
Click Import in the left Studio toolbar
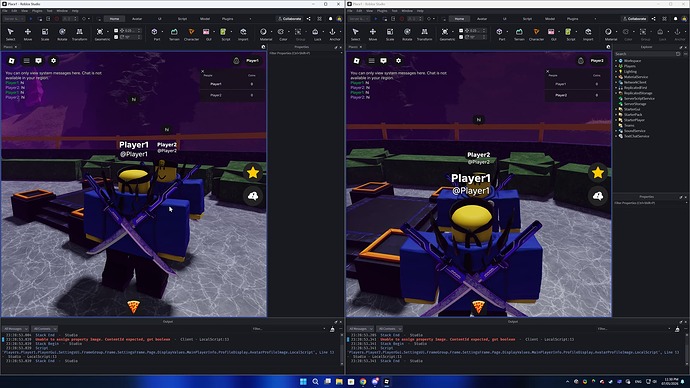pyautogui.click(x=243, y=34)
